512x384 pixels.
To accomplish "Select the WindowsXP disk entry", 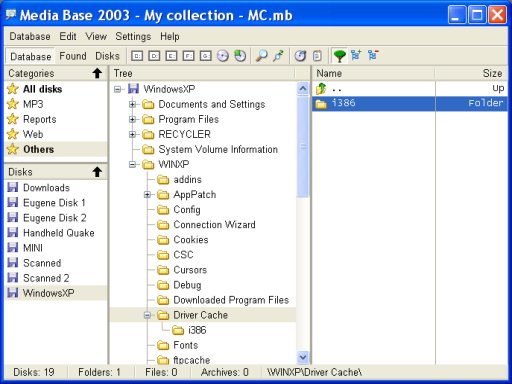I will 56,293.
